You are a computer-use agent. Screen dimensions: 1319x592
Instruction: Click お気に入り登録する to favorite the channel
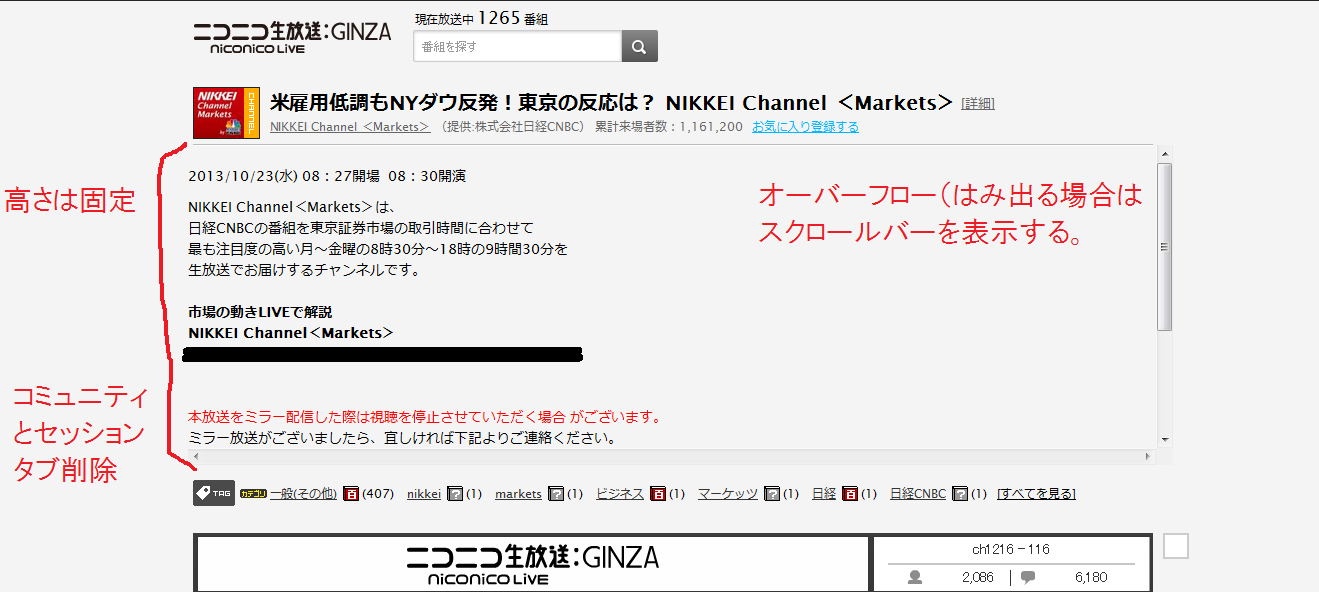click(805, 126)
